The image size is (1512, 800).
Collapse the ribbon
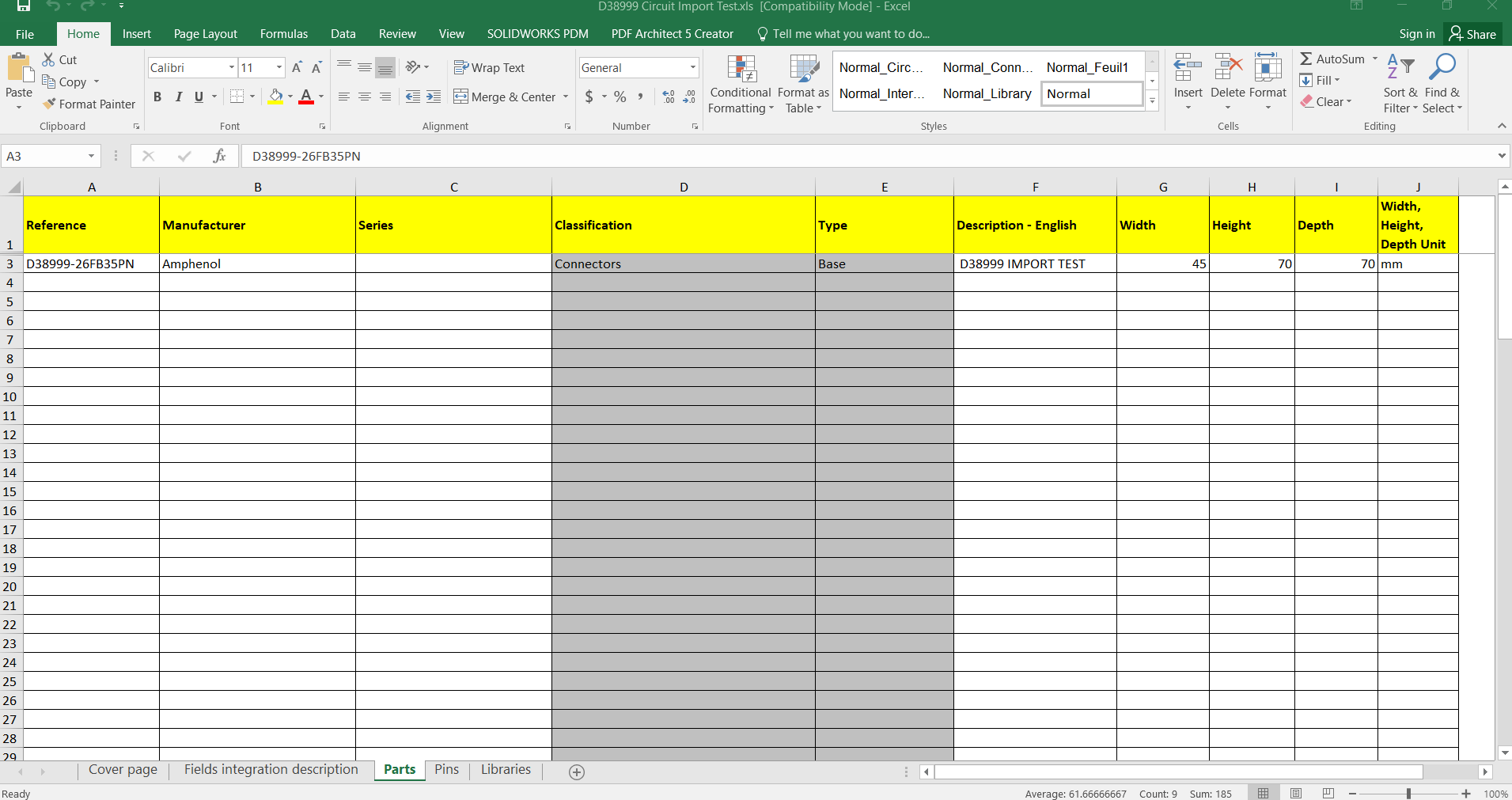click(1502, 126)
